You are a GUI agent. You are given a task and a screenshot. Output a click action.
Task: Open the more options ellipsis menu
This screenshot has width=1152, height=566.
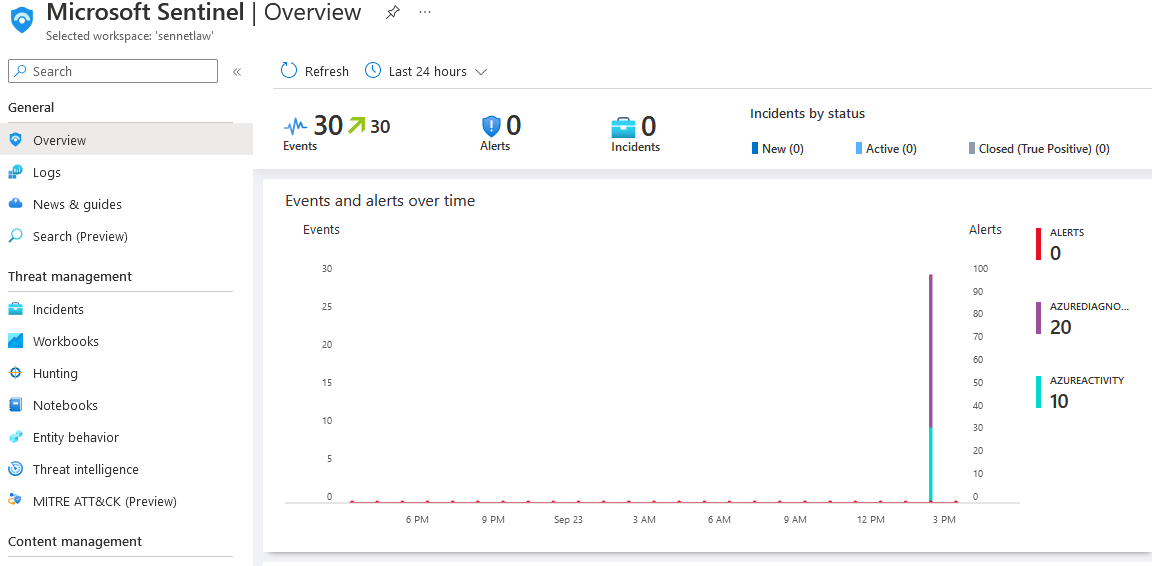point(425,13)
